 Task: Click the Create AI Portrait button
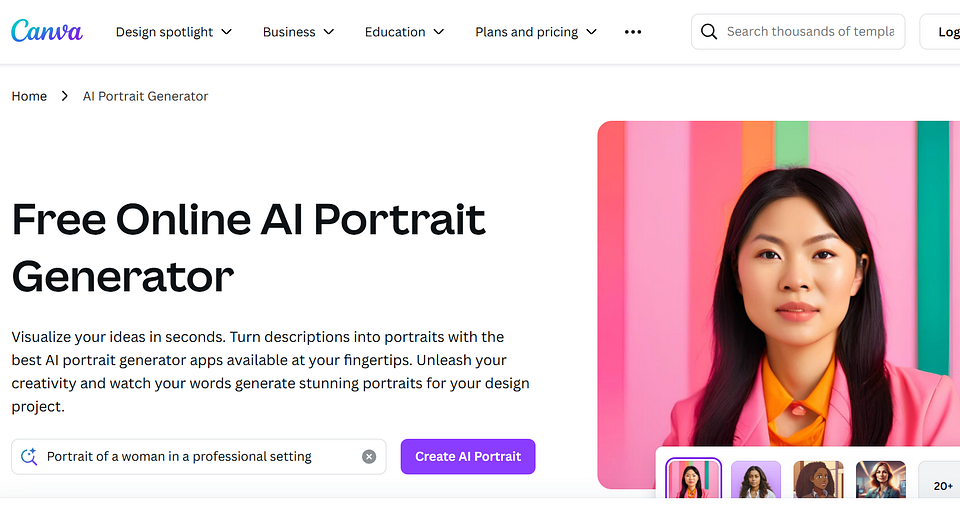click(x=468, y=456)
